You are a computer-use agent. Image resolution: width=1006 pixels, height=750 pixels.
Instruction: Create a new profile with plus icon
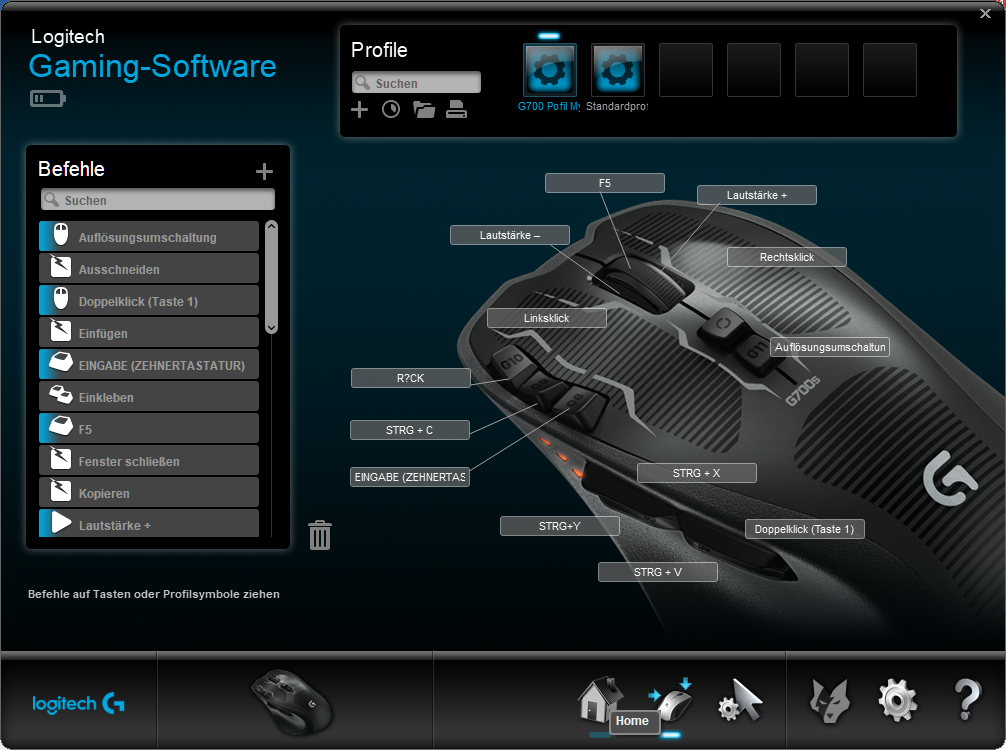[359, 110]
